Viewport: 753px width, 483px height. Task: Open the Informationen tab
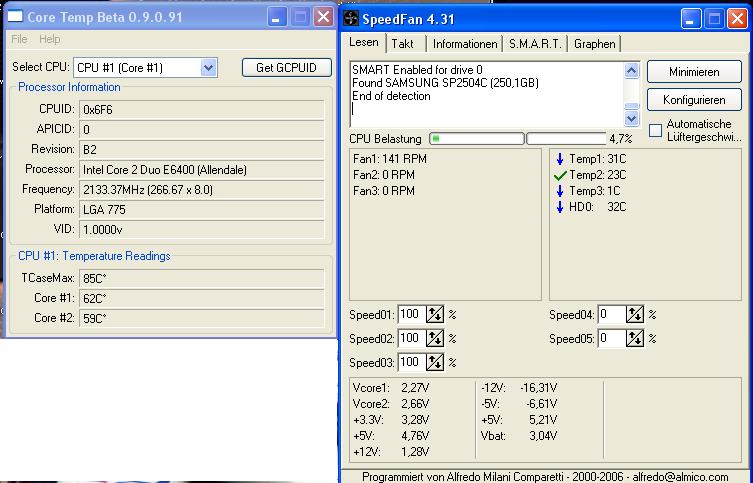(465, 44)
